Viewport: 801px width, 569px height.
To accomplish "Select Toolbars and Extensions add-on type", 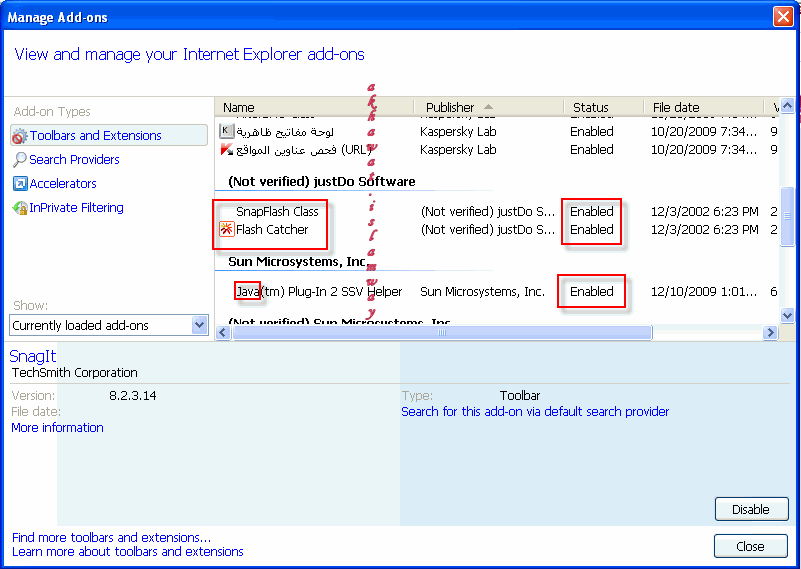I will [108, 135].
